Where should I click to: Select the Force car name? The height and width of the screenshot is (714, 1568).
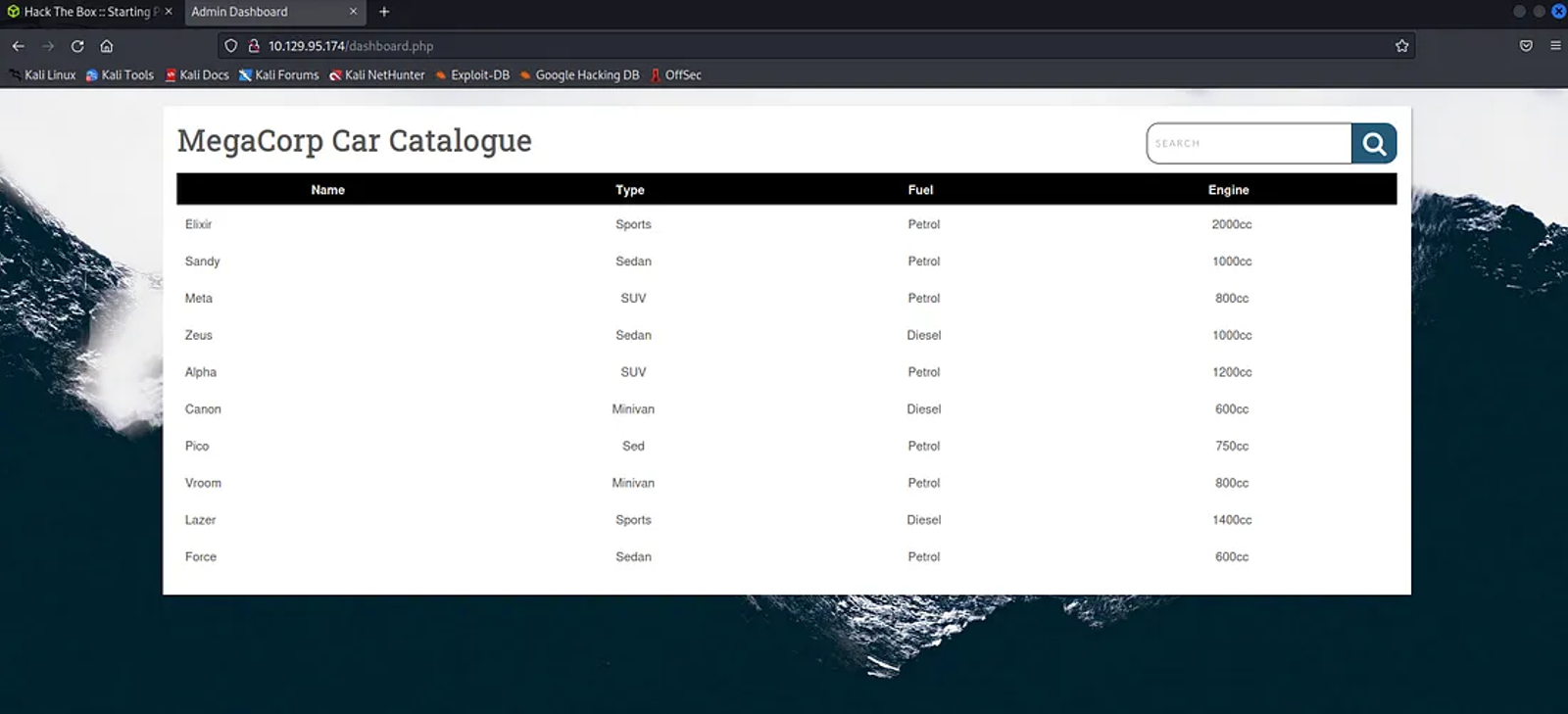[200, 557]
